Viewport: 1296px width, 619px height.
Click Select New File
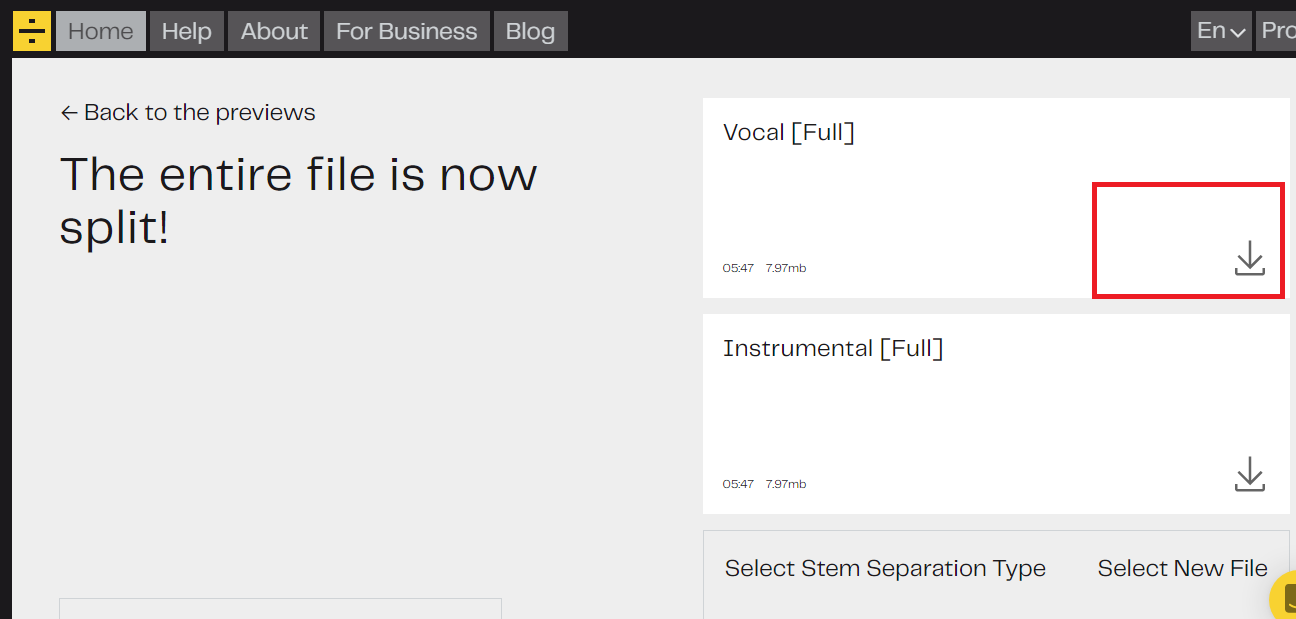pos(1182,568)
